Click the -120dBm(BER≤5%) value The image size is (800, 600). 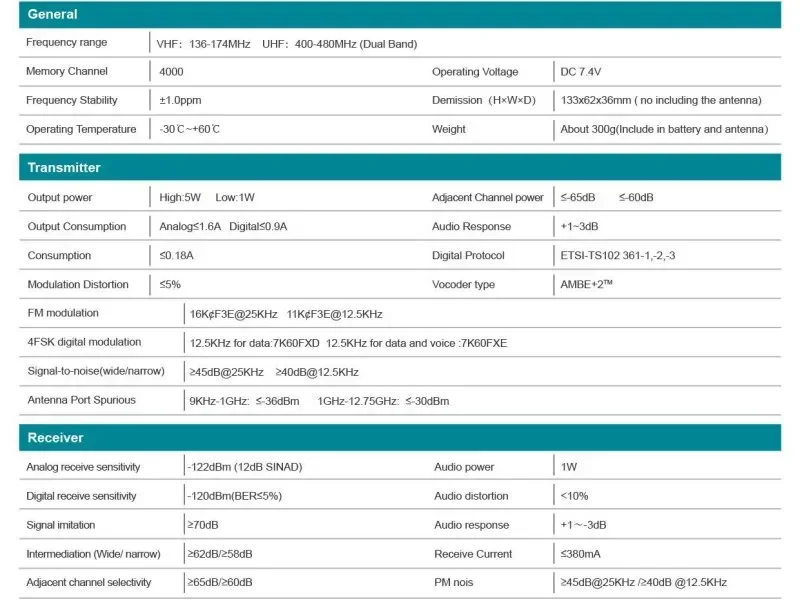tap(234, 496)
